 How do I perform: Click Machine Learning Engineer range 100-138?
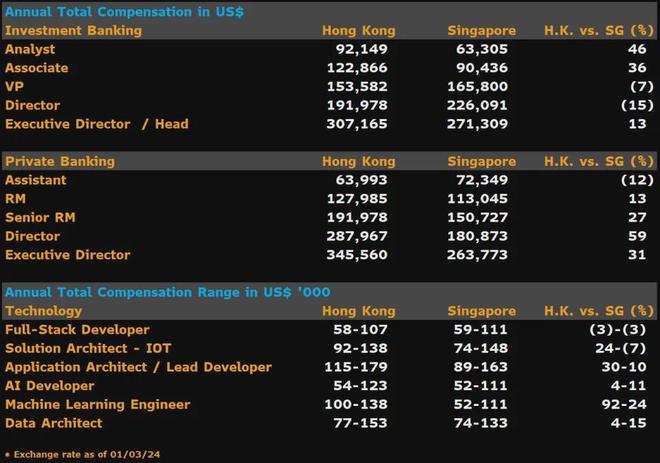click(x=356, y=404)
